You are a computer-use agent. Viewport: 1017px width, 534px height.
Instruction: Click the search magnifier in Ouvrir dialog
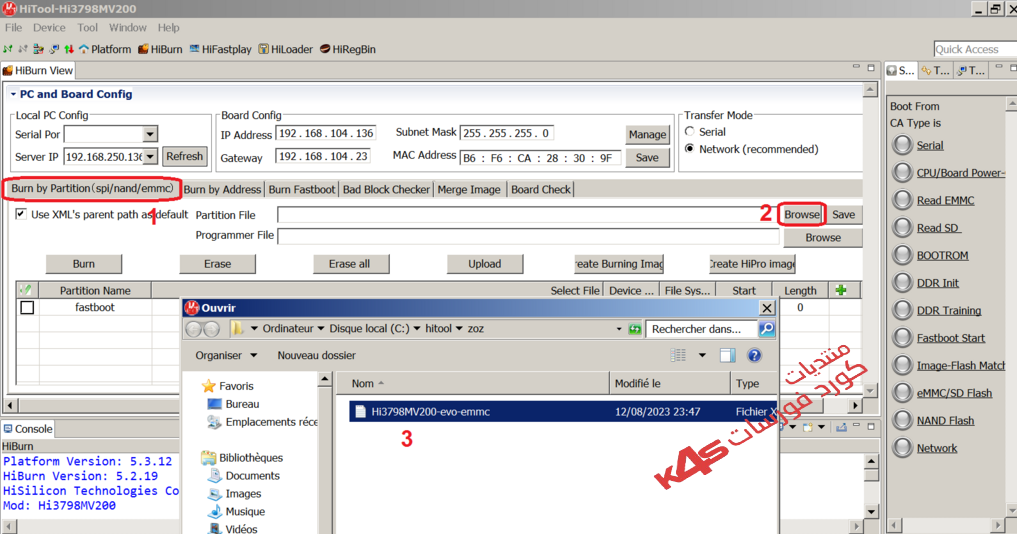[767, 329]
